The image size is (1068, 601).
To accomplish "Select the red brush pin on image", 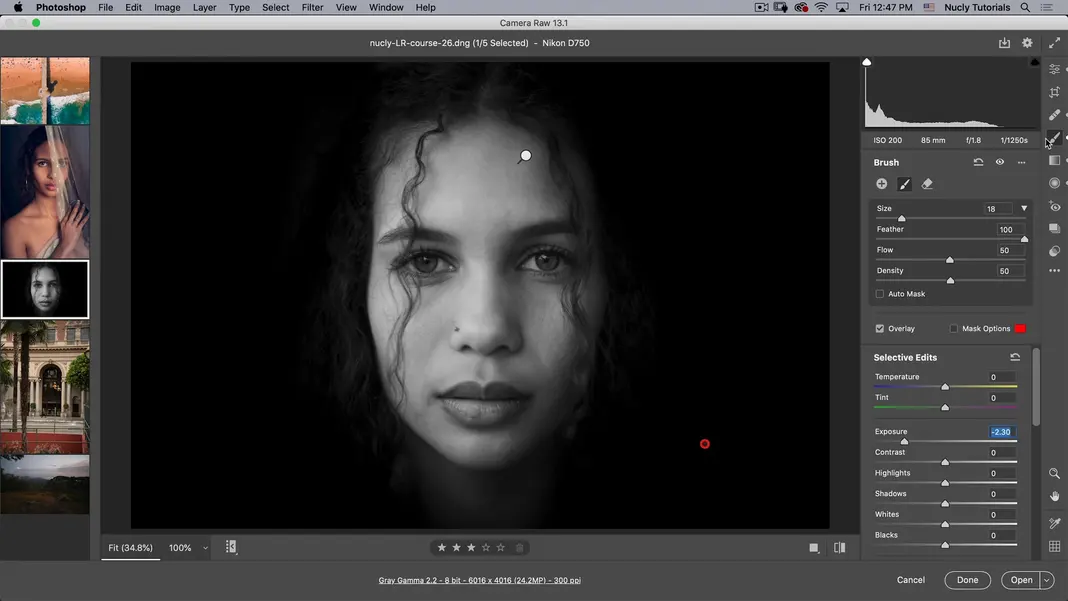I will point(704,444).
